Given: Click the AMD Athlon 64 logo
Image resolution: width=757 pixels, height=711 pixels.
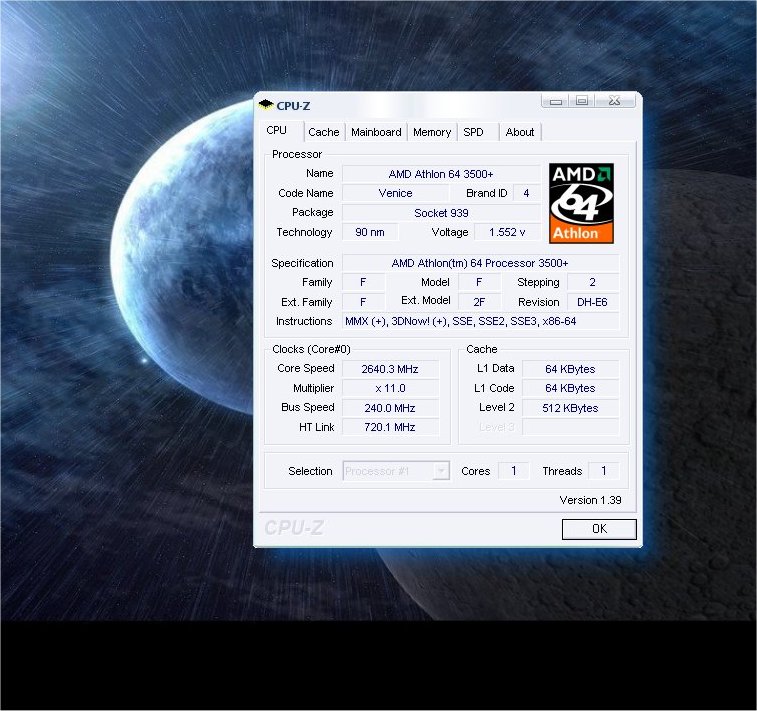Looking at the screenshot, I should [581, 203].
